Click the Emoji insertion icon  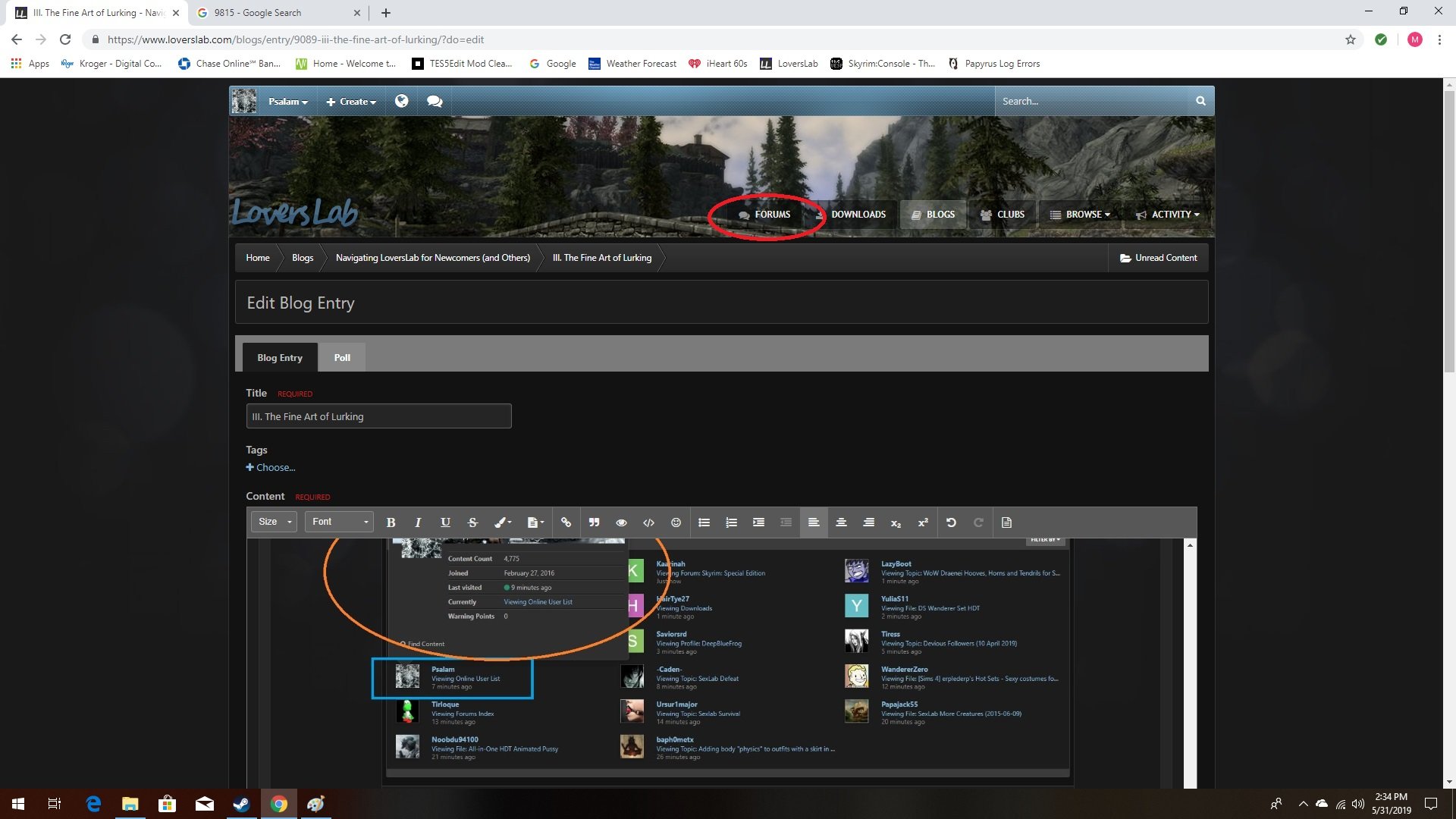675,522
